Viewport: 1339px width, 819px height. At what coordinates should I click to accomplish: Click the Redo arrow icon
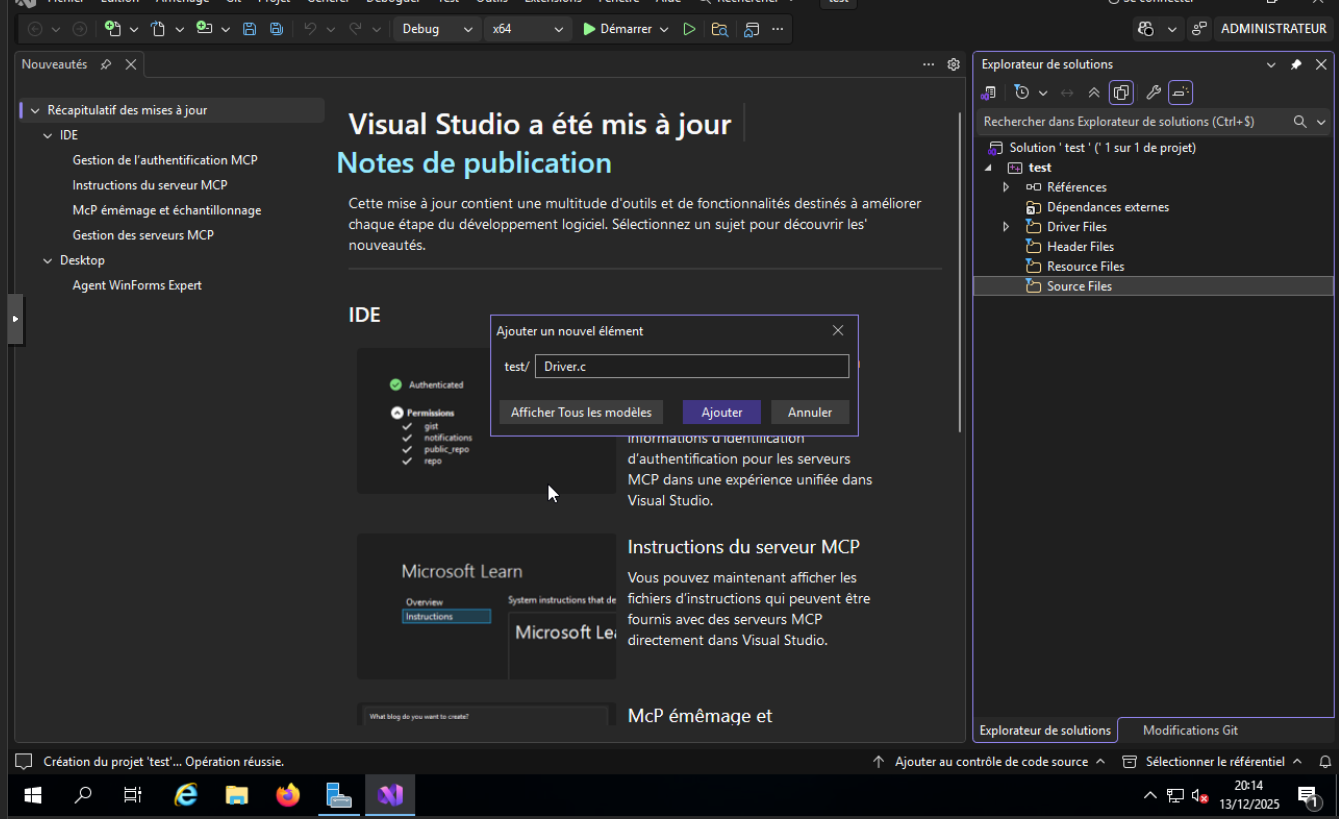[355, 29]
